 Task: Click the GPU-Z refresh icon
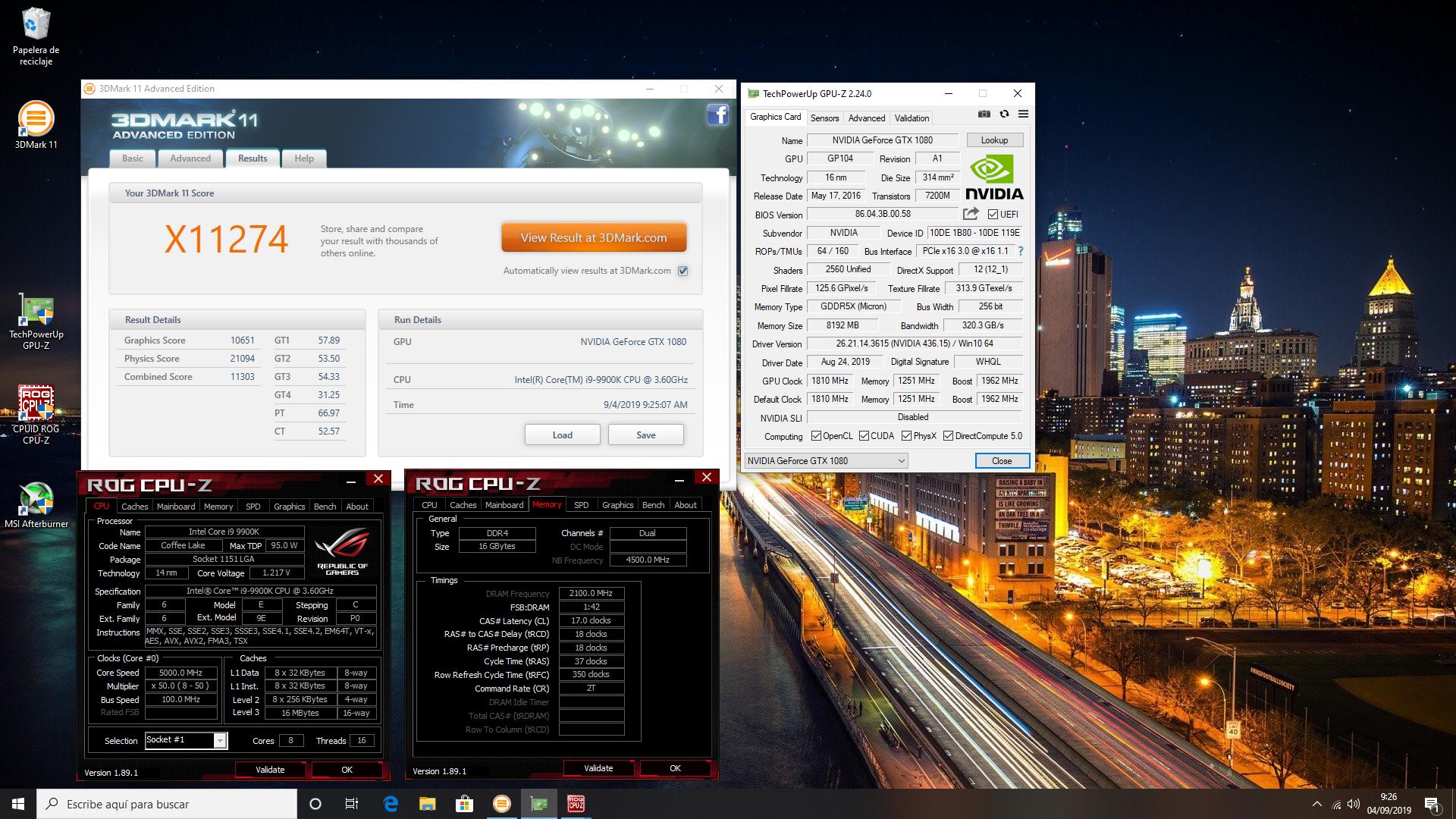point(1004,115)
